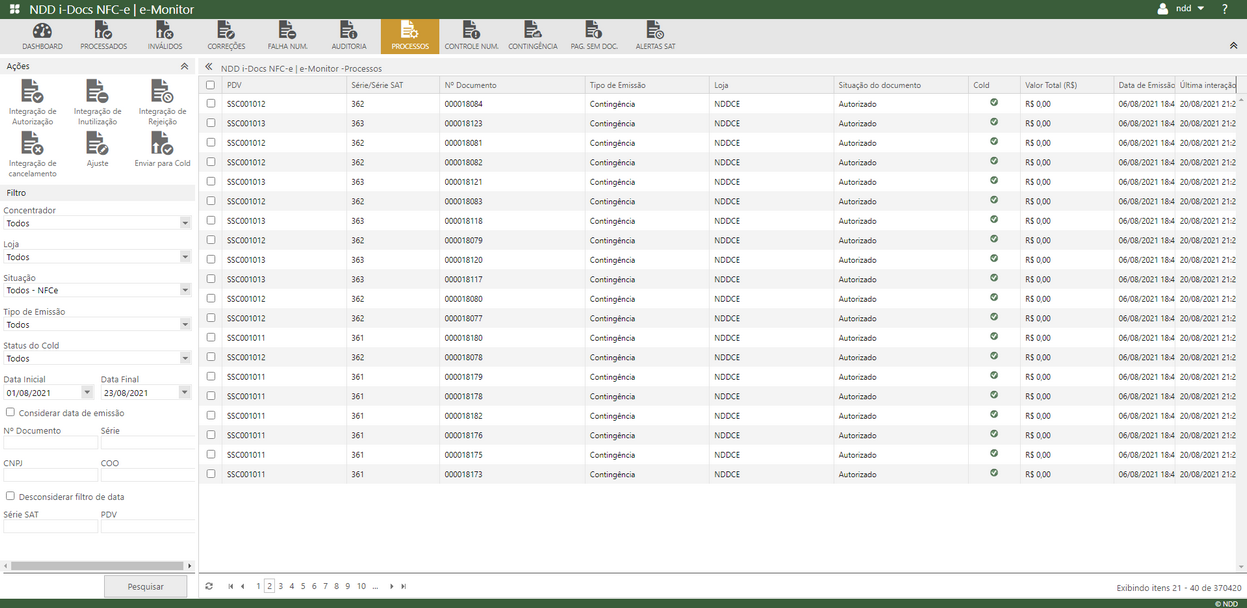Go to page 5 of results
The width and height of the screenshot is (1247, 608).
[x=303, y=585]
